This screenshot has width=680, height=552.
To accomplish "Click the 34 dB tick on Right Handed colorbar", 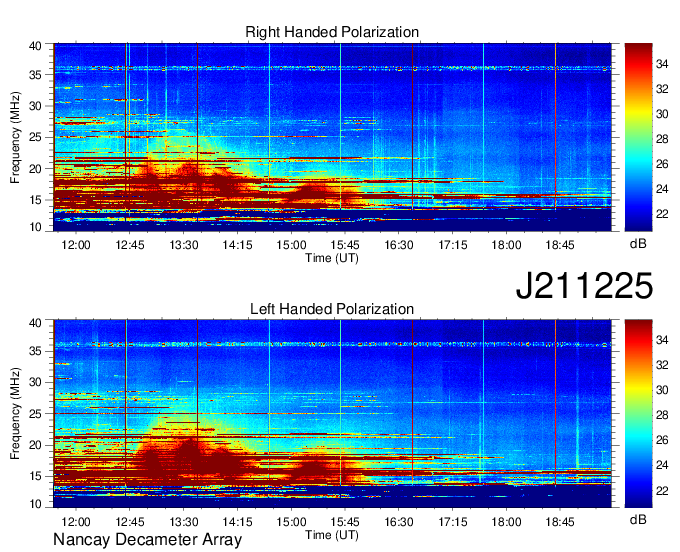I will click(x=662, y=64).
